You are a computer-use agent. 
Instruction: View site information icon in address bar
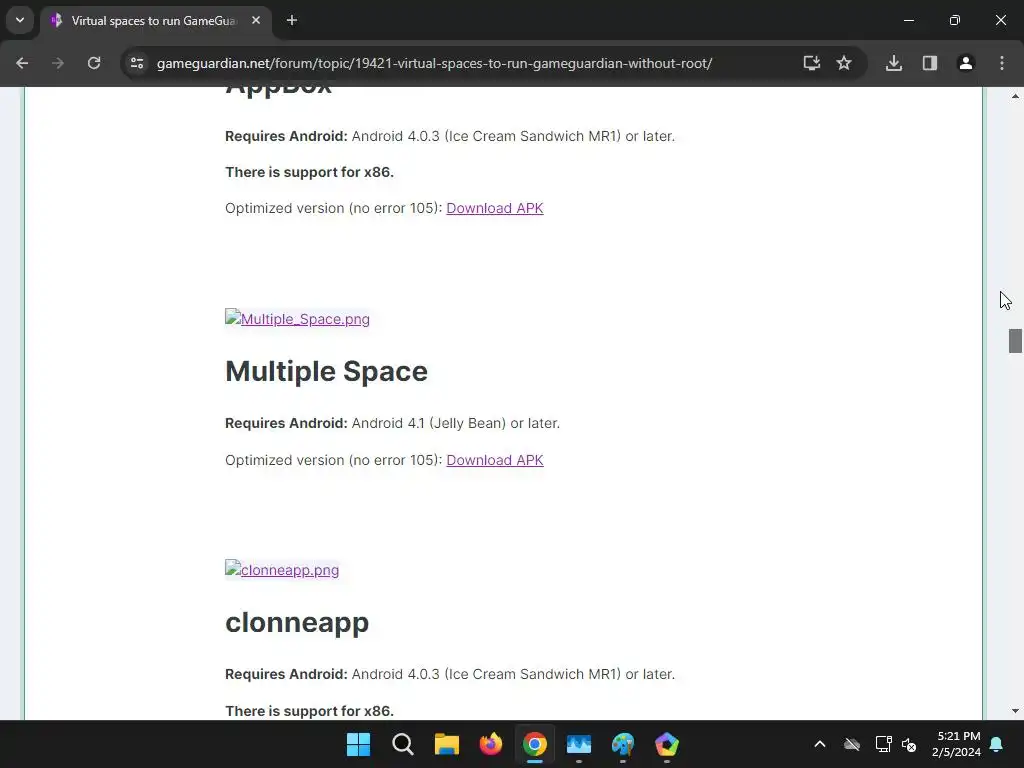137,63
